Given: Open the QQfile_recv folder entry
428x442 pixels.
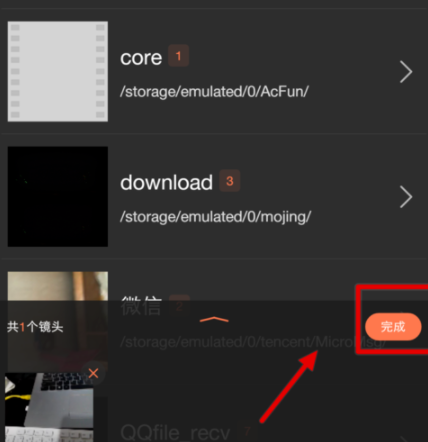Looking at the screenshot, I should click(x=175, y=433).
